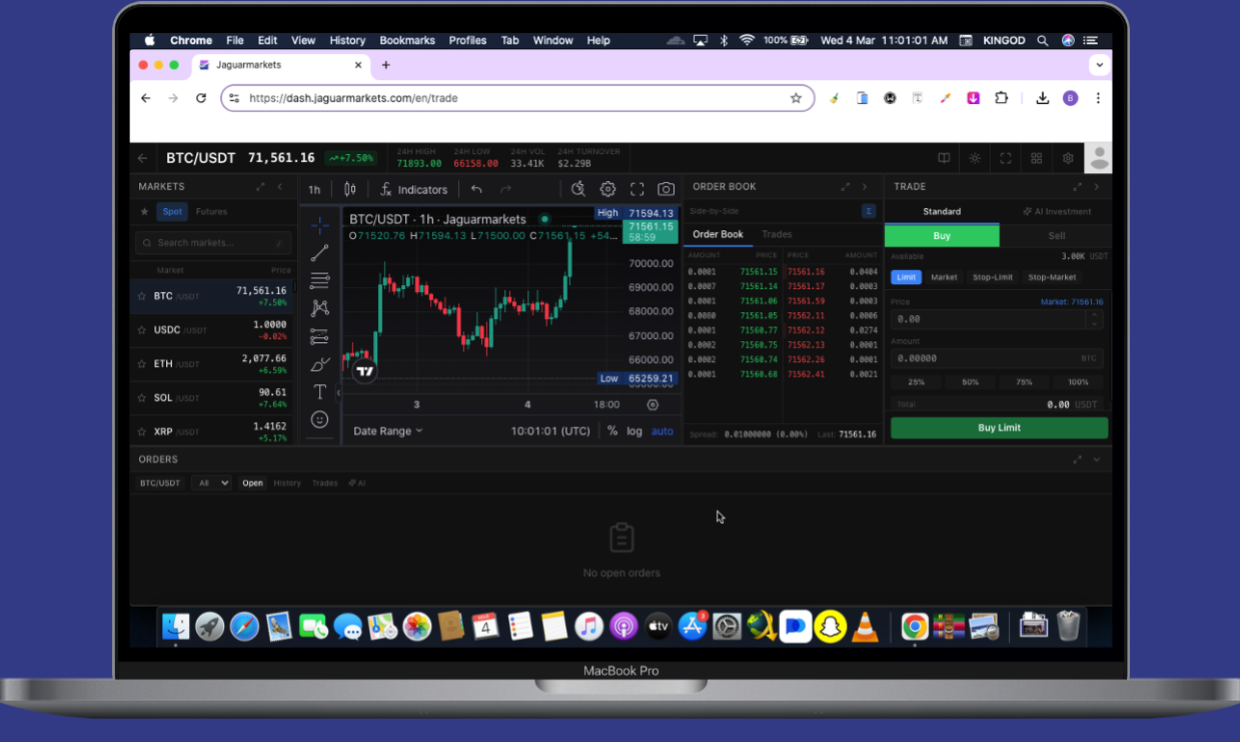The height and width of the screenshot is (742, 1240).
Task: Open Launchpad from the Dock
Action: click(x=209, y=626)
